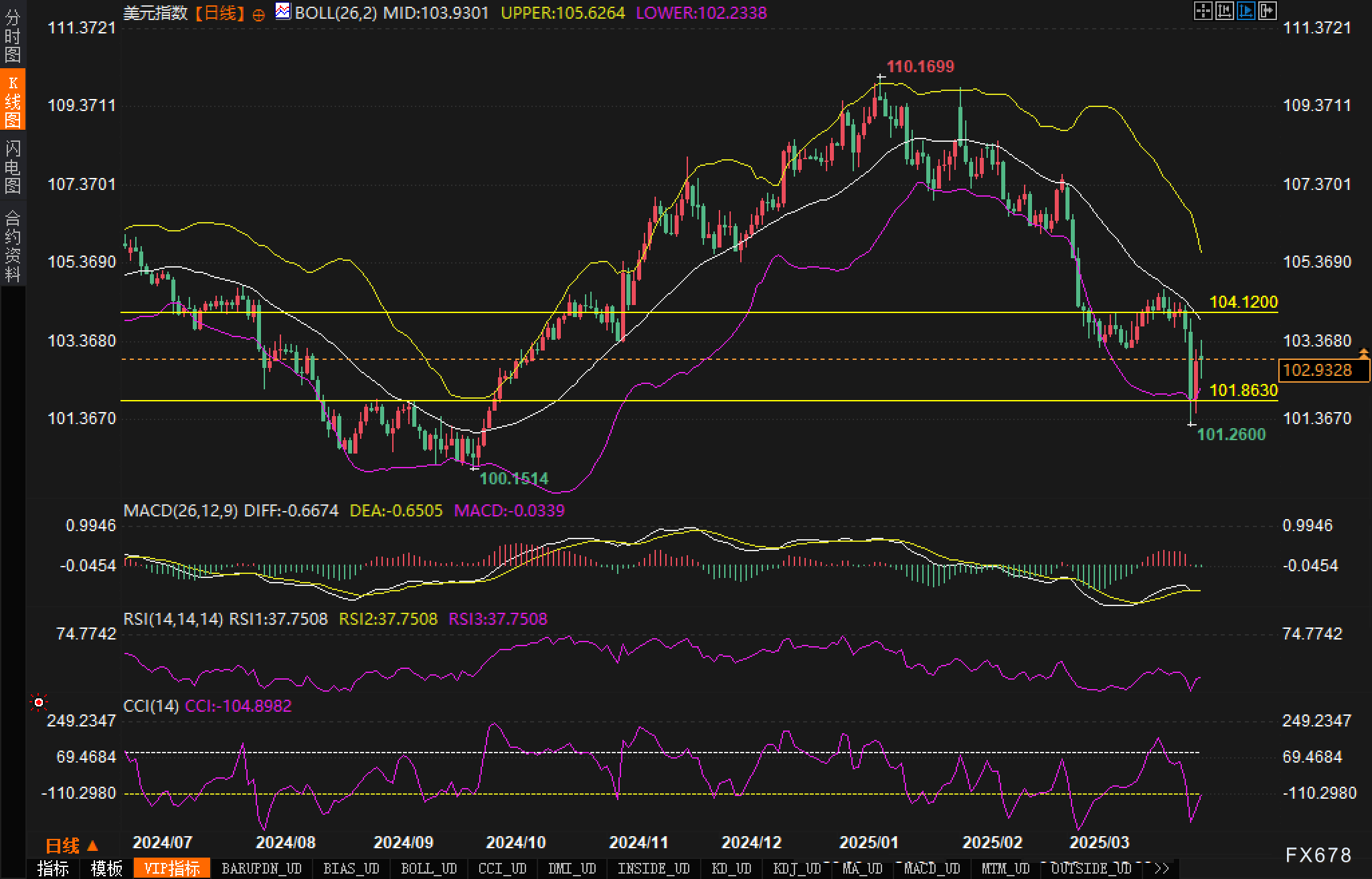Image resolution: width=1372 pixels, height=879 pixels.
Task: Open the 模板 template button
Action: pyautogui.click(x=106, y=868)
